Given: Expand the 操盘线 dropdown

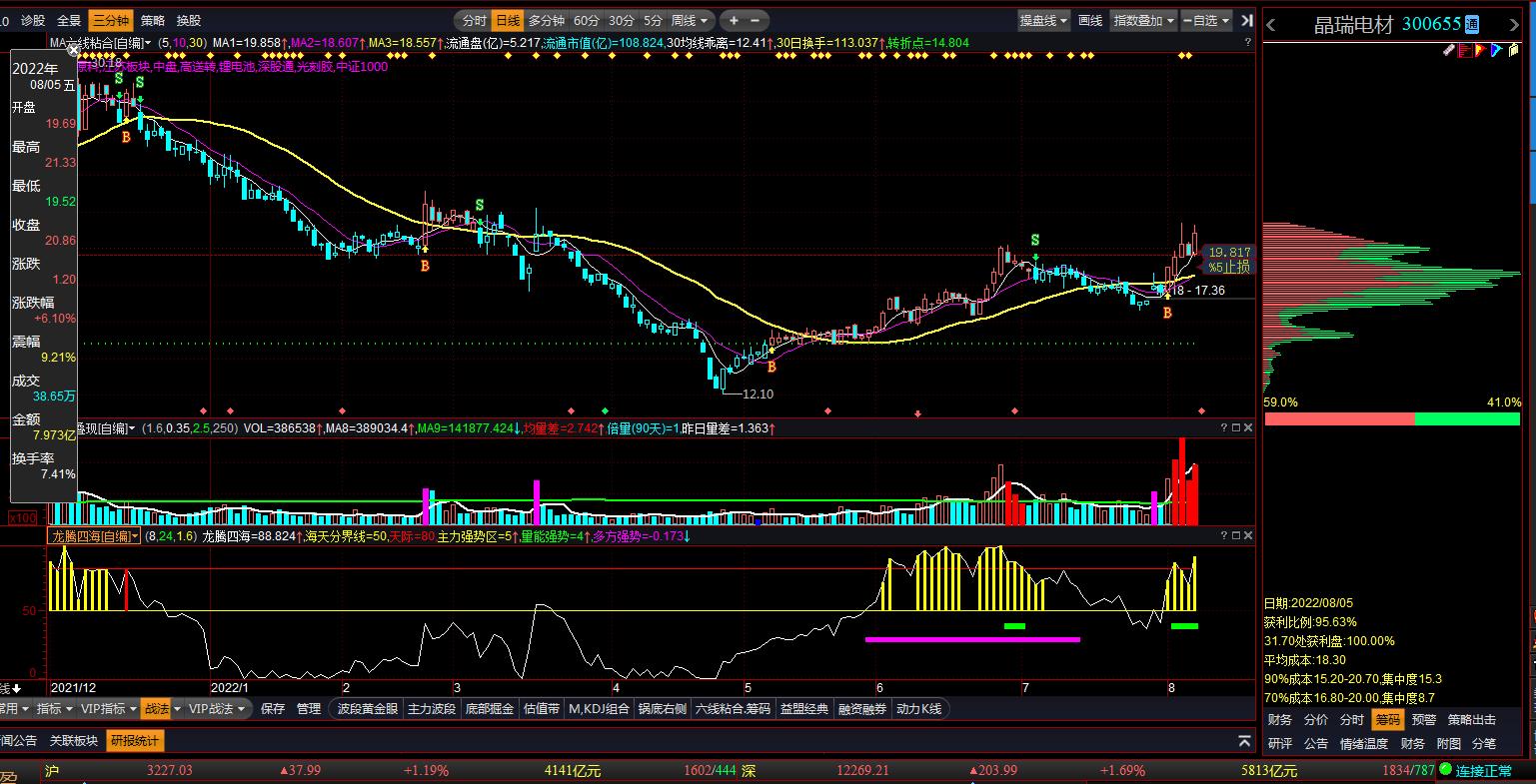Looking at the screenshot, I should click(x=1043, y=20).
